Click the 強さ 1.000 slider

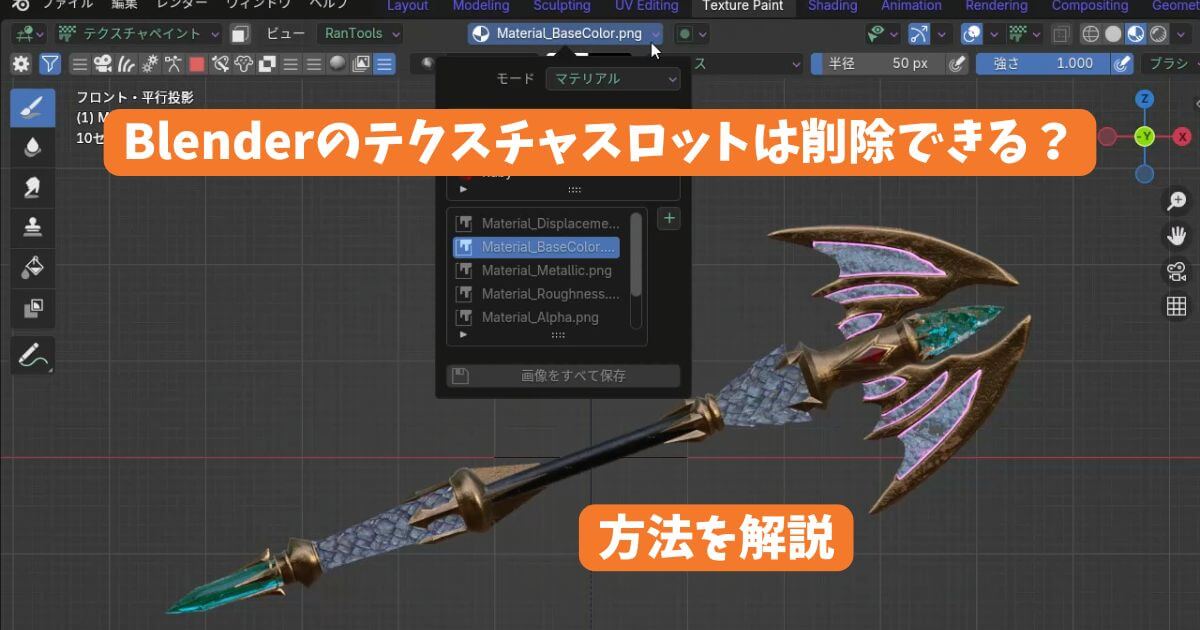tap(1042, 64)
